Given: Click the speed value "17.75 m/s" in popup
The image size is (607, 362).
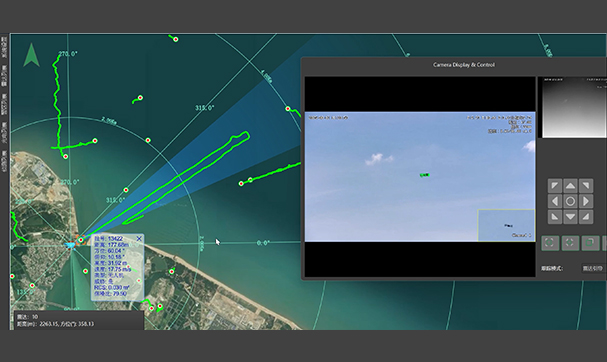Looking at the screenshot, I should click(119, 269).
